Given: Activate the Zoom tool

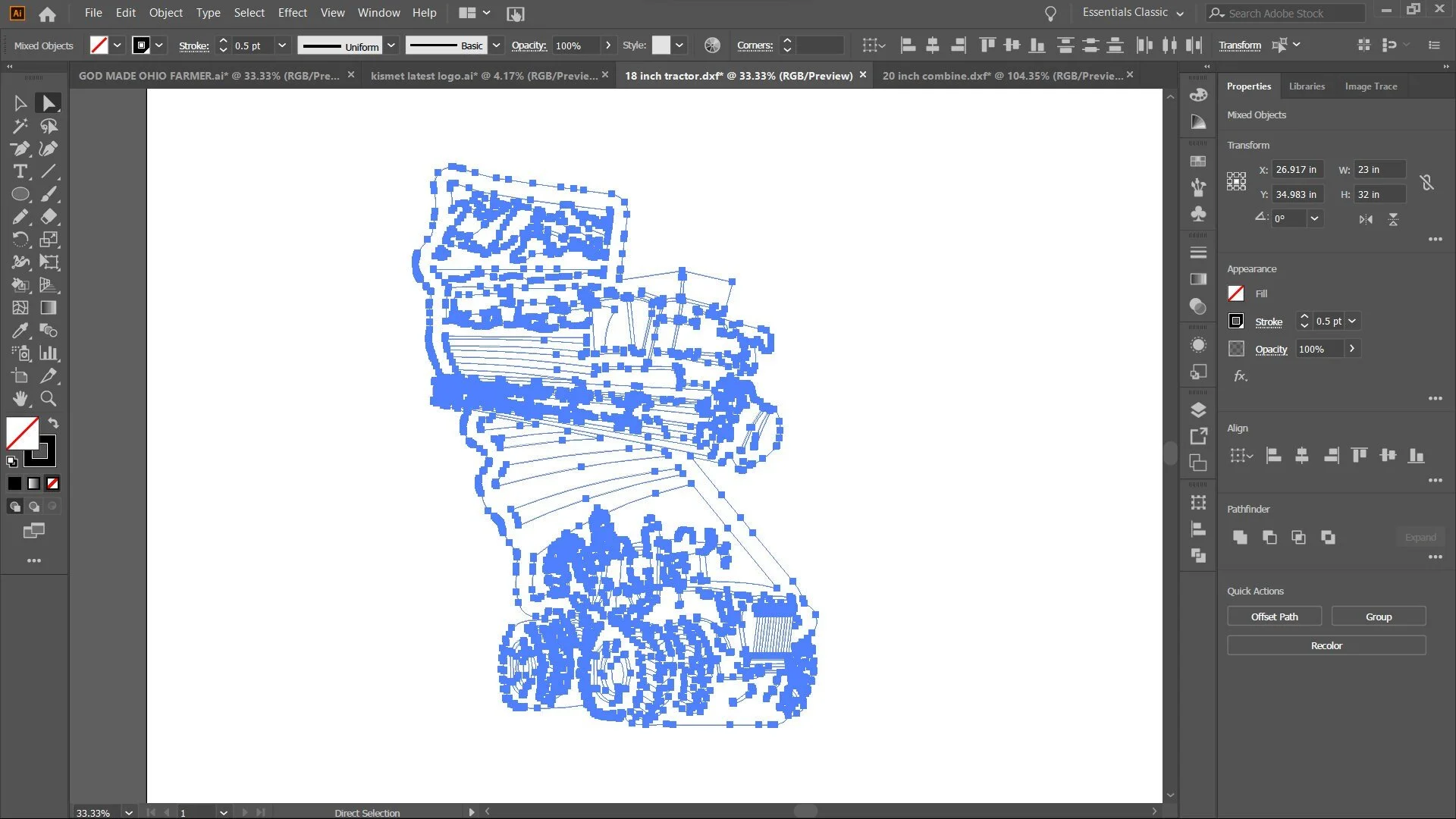Looking at the screenshot, I should [x=49, y=399].
